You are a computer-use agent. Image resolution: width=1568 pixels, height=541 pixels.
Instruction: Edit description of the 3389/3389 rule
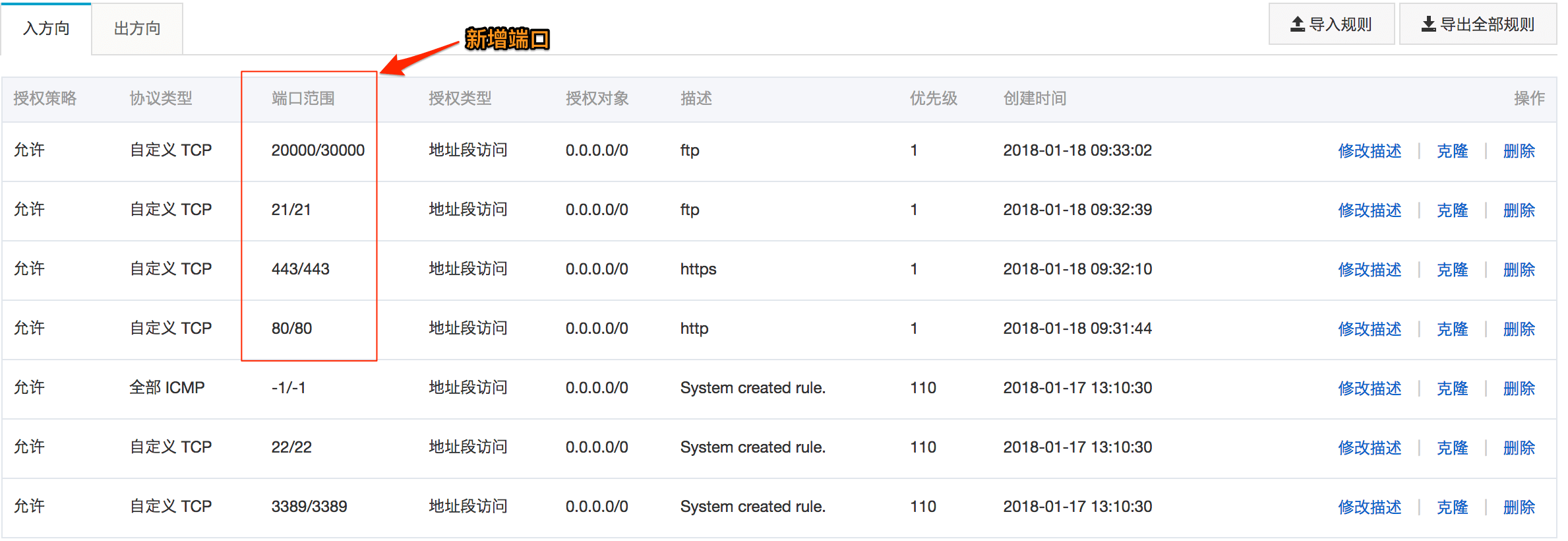(1370, 507)
